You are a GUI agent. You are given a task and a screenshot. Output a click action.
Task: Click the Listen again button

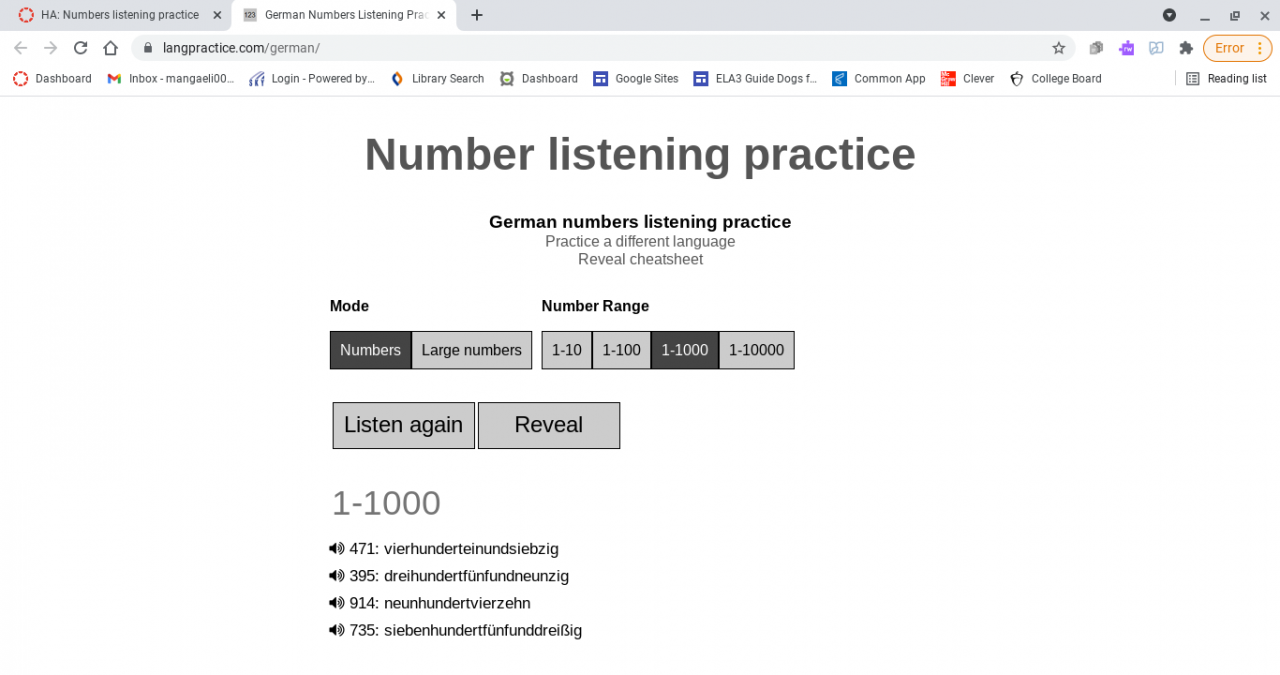(403, 425)
